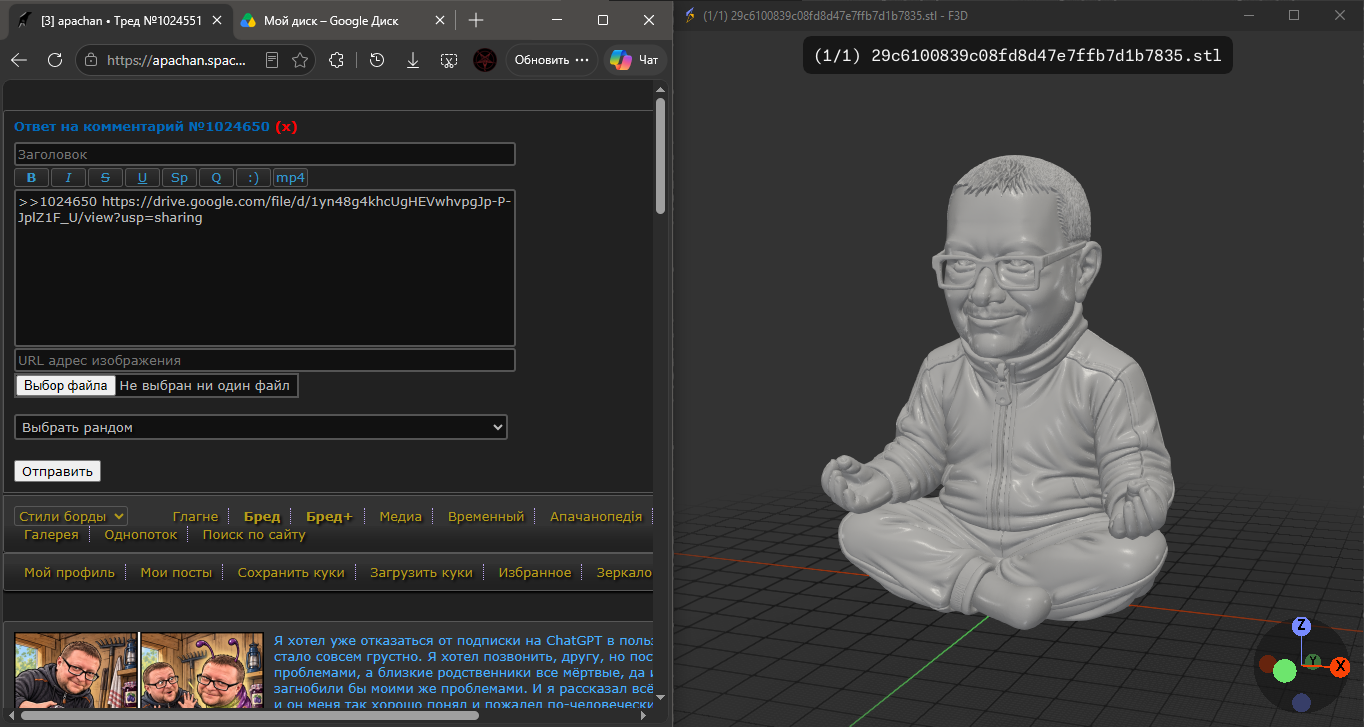The height and width of the screenshot is (727, 1364).
Task: Click the Заголовок title input field
Action: point(265,154)
